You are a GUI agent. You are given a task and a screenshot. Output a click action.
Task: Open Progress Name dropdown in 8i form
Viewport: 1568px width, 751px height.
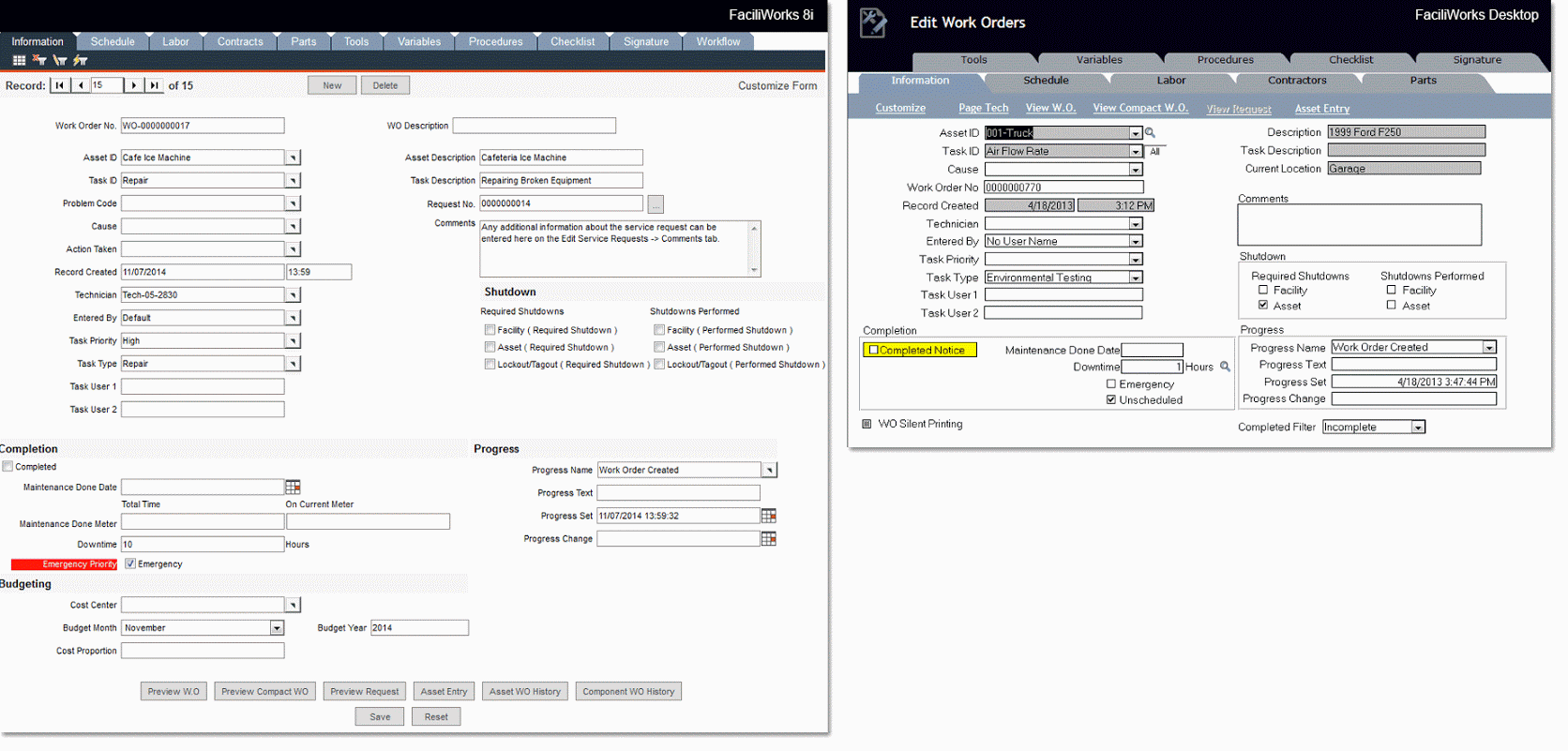pyautogui.click(x=769, y=470)
